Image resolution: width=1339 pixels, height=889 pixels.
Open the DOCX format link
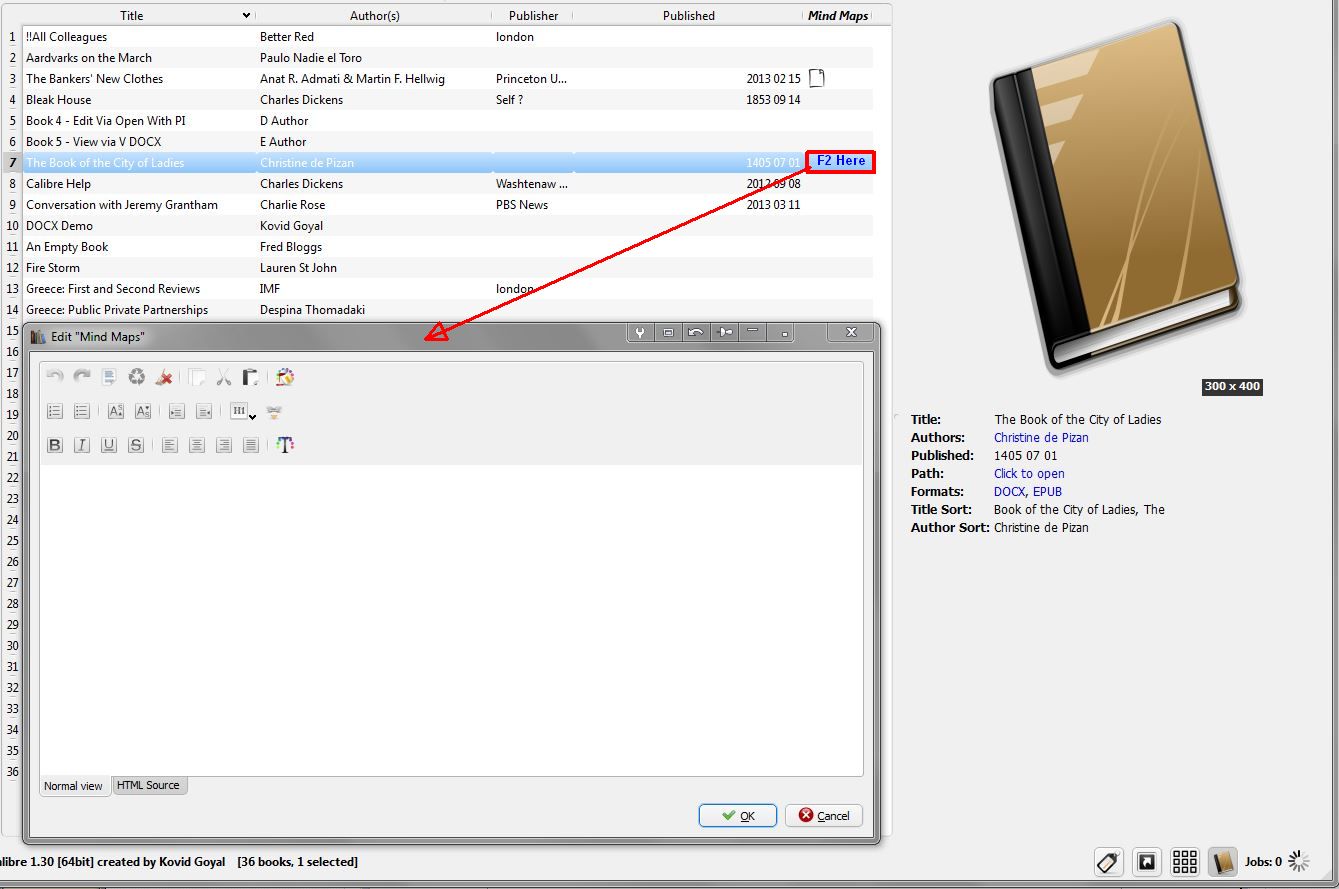click(1010, 492)
